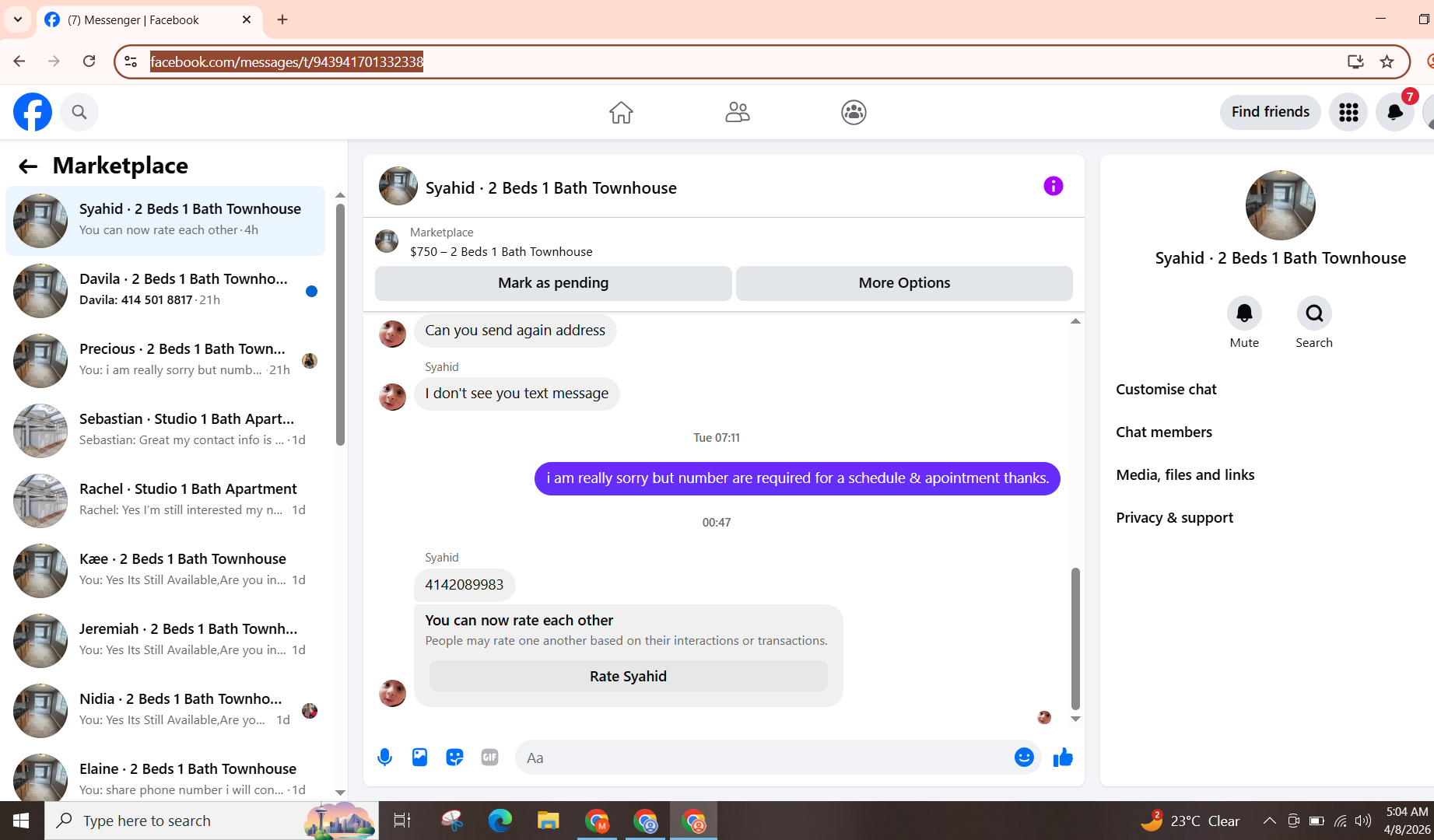This screenshot has height=840, width=1434.
Task: Open Syahid conversation in the list
Action: point(165,220)
